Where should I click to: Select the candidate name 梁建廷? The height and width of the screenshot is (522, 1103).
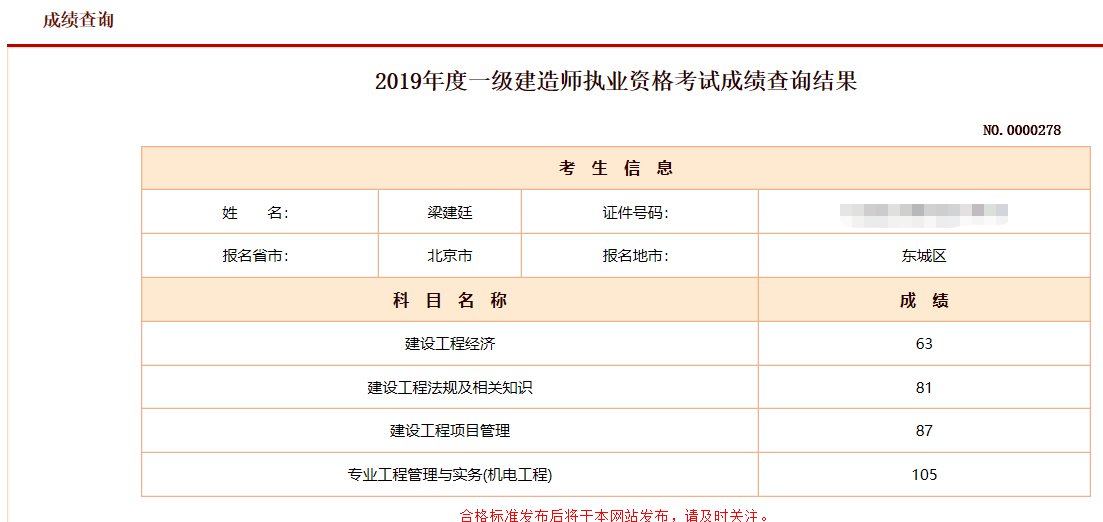click(449, 212)
